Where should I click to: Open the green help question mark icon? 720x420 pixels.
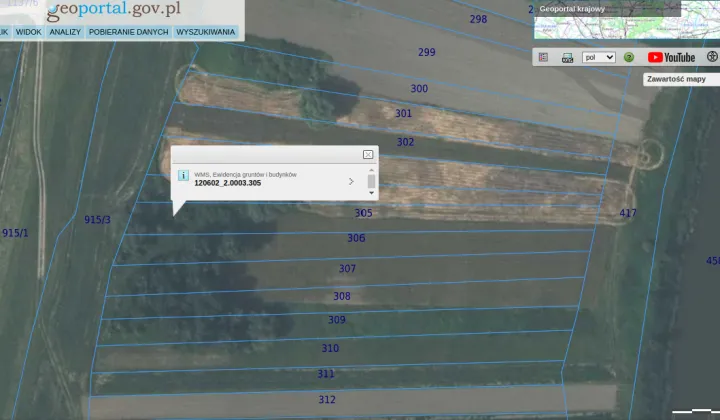[x=629, y=58]
